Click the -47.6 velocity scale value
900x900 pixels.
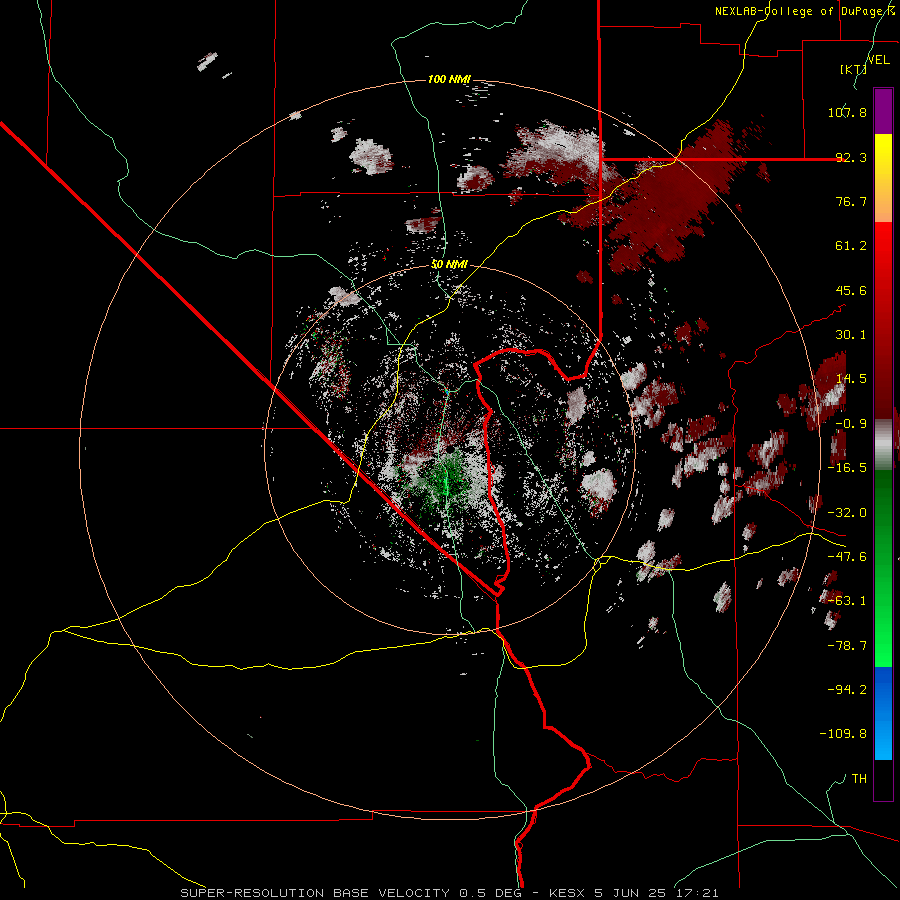pos(847,557)
